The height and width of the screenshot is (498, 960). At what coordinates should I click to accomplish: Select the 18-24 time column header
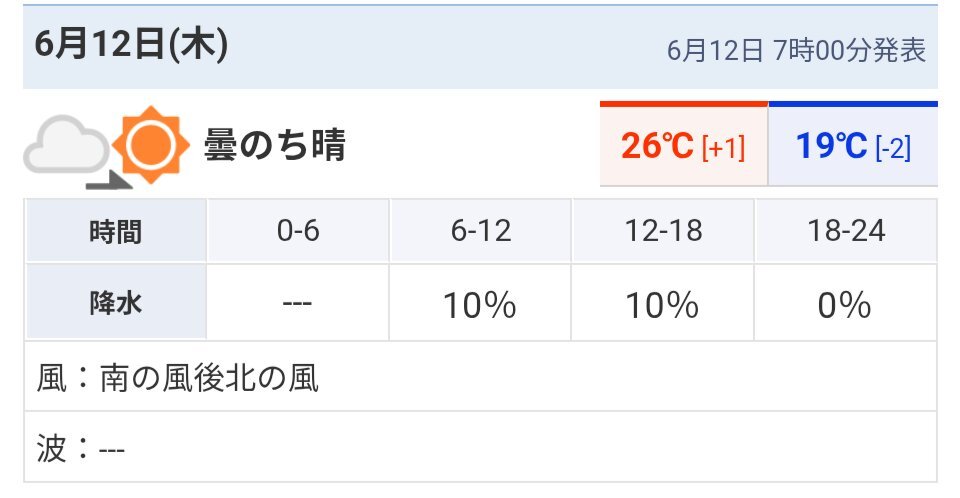click(x=846, y=232)
